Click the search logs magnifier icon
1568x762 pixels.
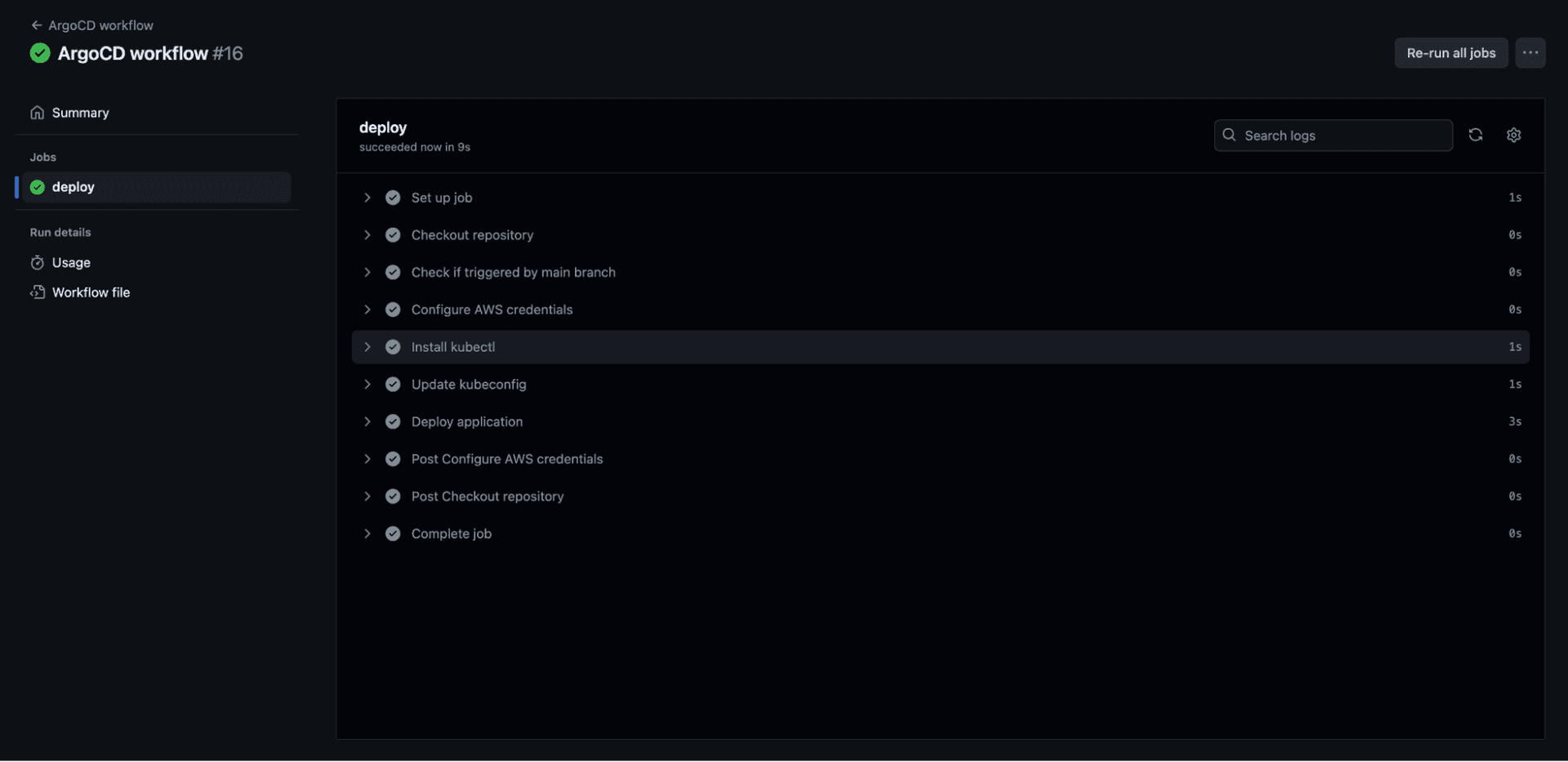tap(1229, 135)
